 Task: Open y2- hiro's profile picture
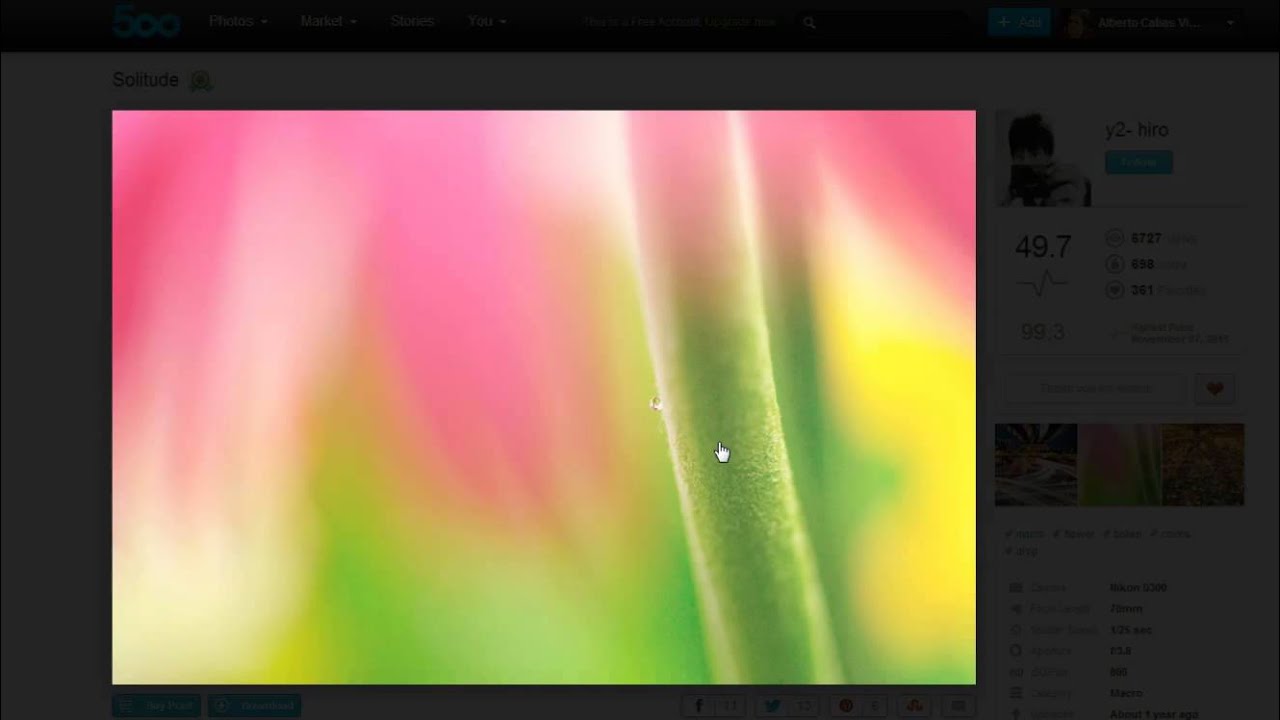1043,158
